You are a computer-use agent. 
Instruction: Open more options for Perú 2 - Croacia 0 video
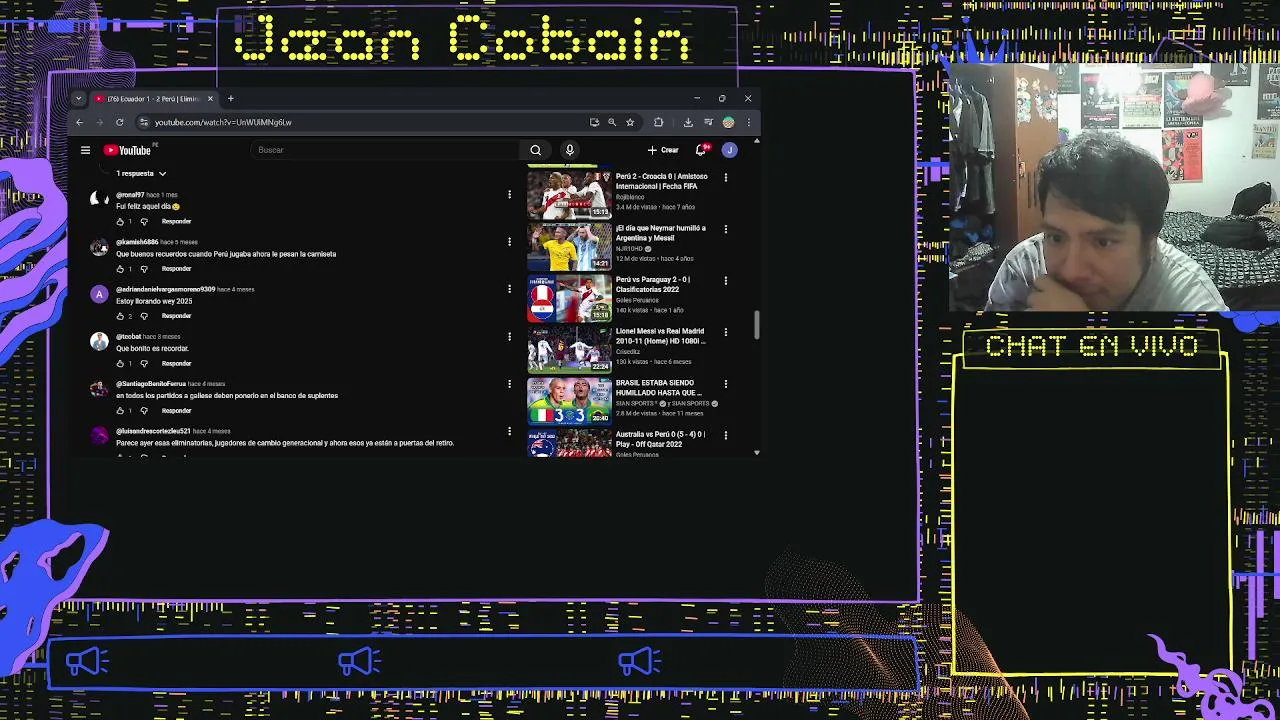(725, 177)
